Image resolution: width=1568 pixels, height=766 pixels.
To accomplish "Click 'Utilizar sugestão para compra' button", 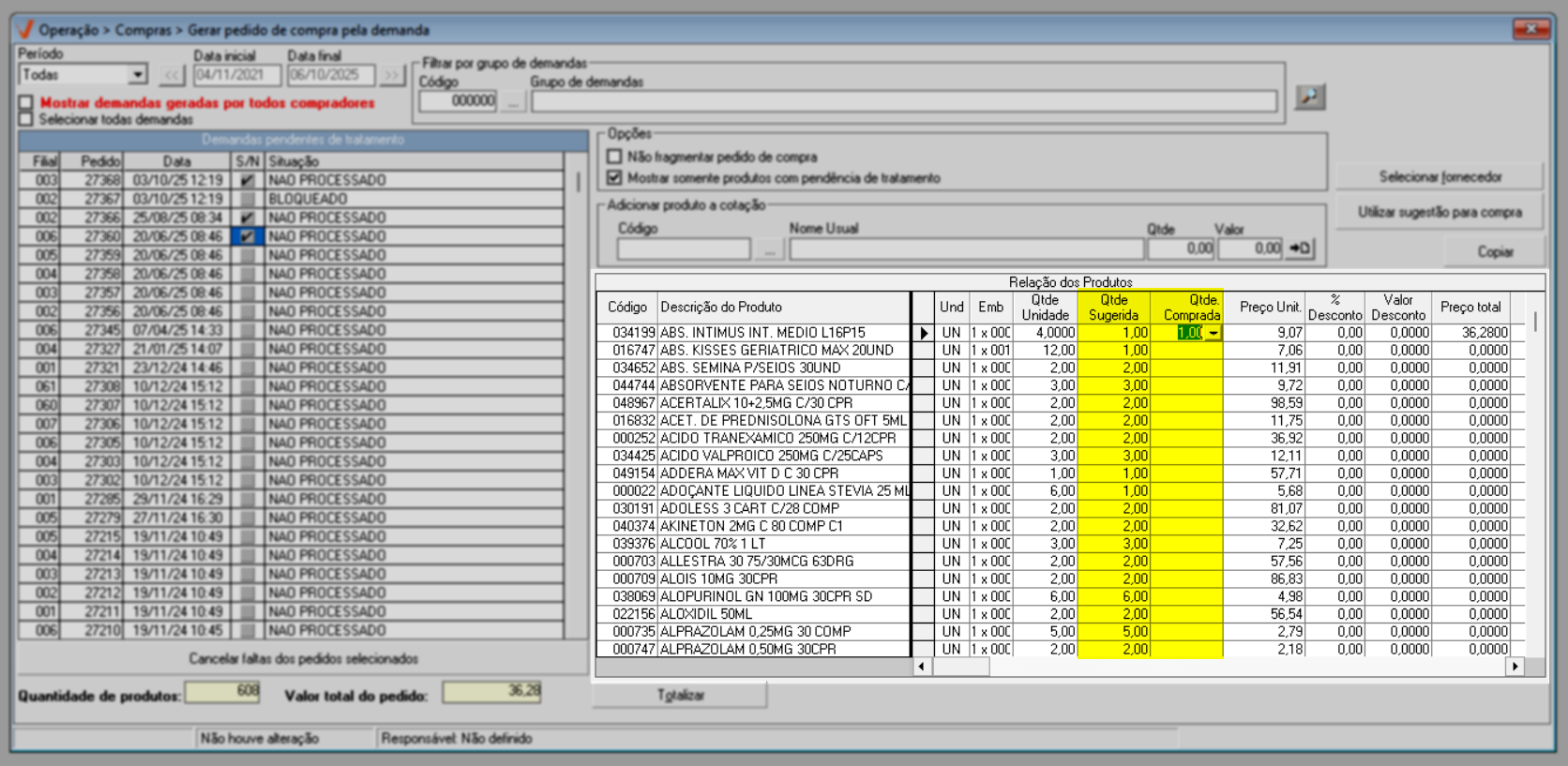I will (x=1440, y=212).
